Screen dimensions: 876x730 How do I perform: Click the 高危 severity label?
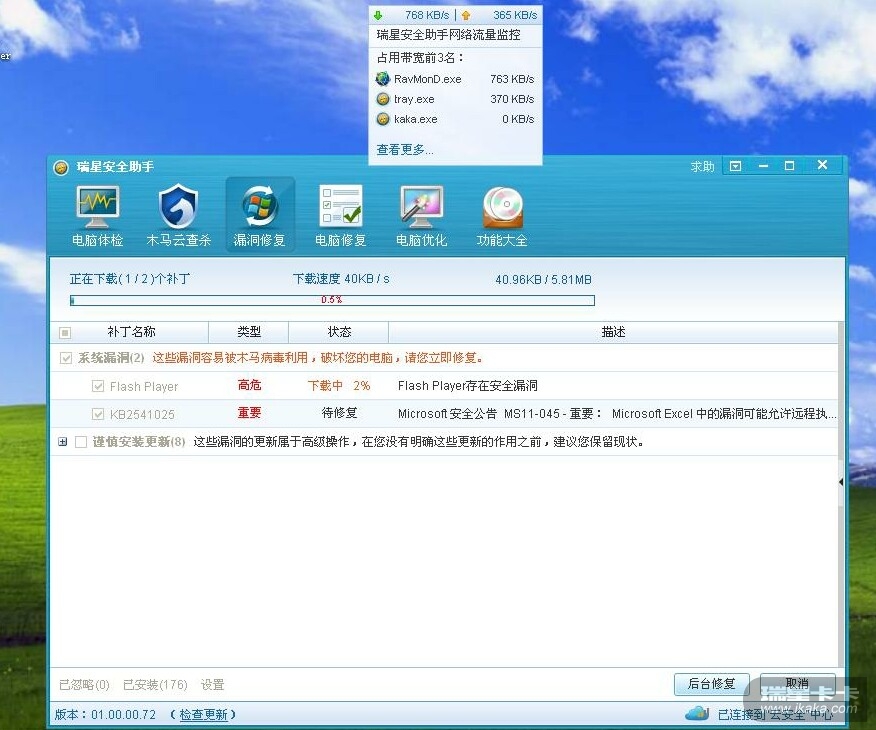249,385
